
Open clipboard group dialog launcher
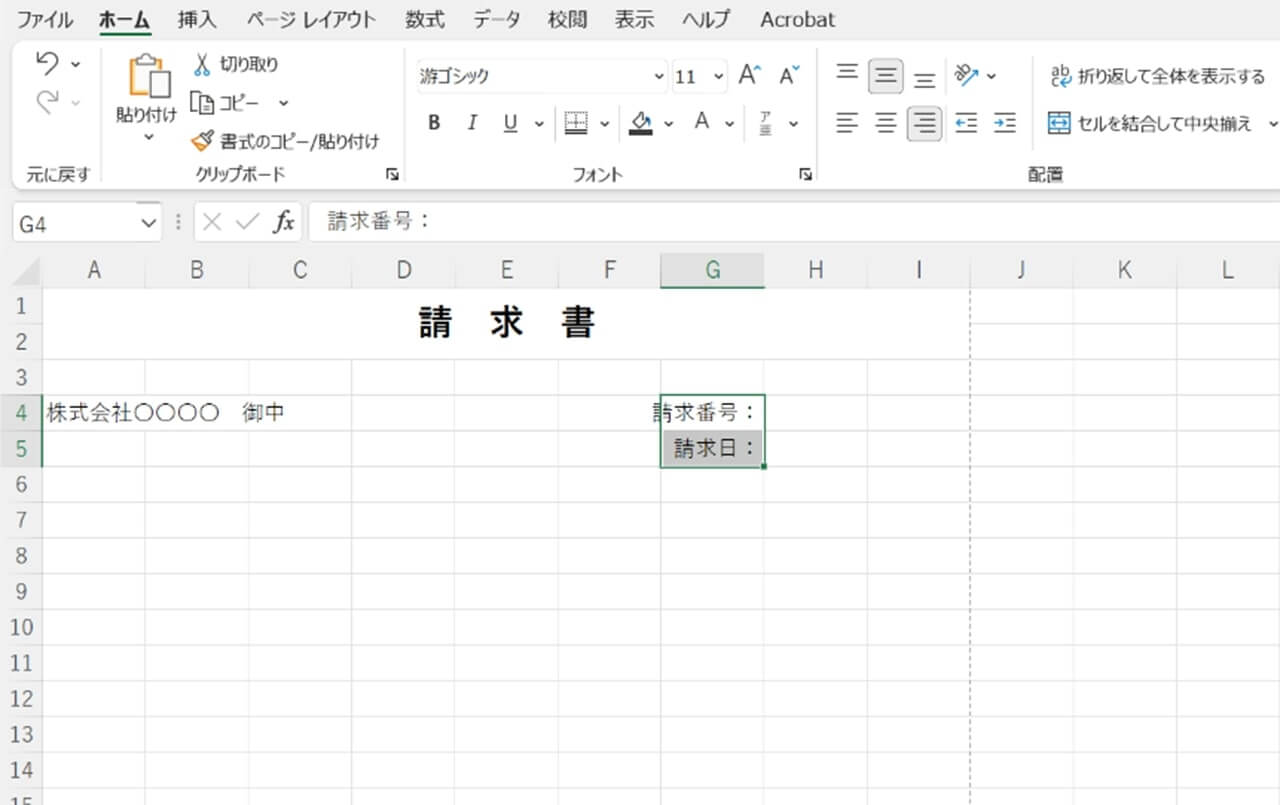click(392, 175)
